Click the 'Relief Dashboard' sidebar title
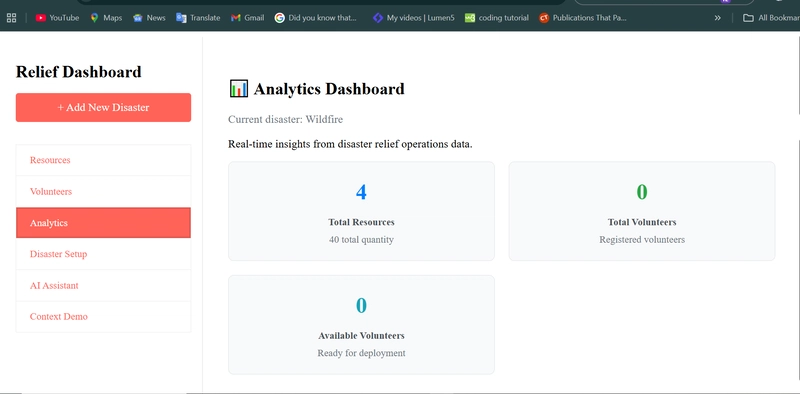800x394 pixels. coord(79,72)
